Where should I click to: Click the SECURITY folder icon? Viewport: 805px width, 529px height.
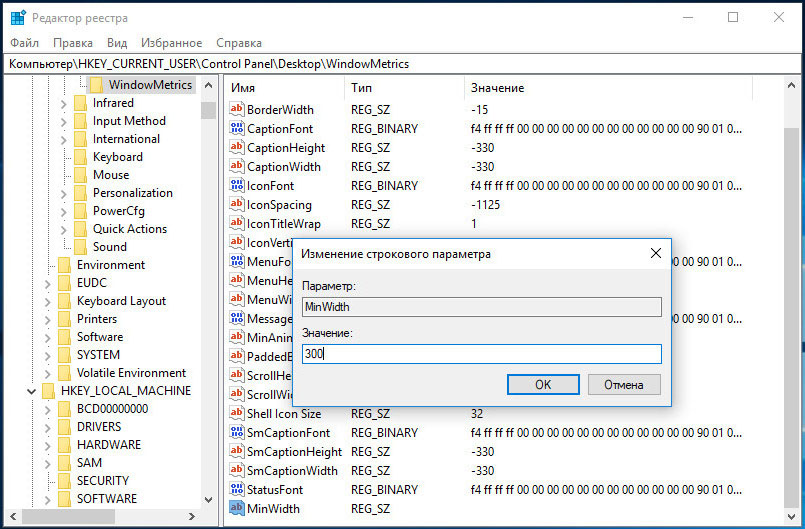pyautogui.click(x=64, y=480)
